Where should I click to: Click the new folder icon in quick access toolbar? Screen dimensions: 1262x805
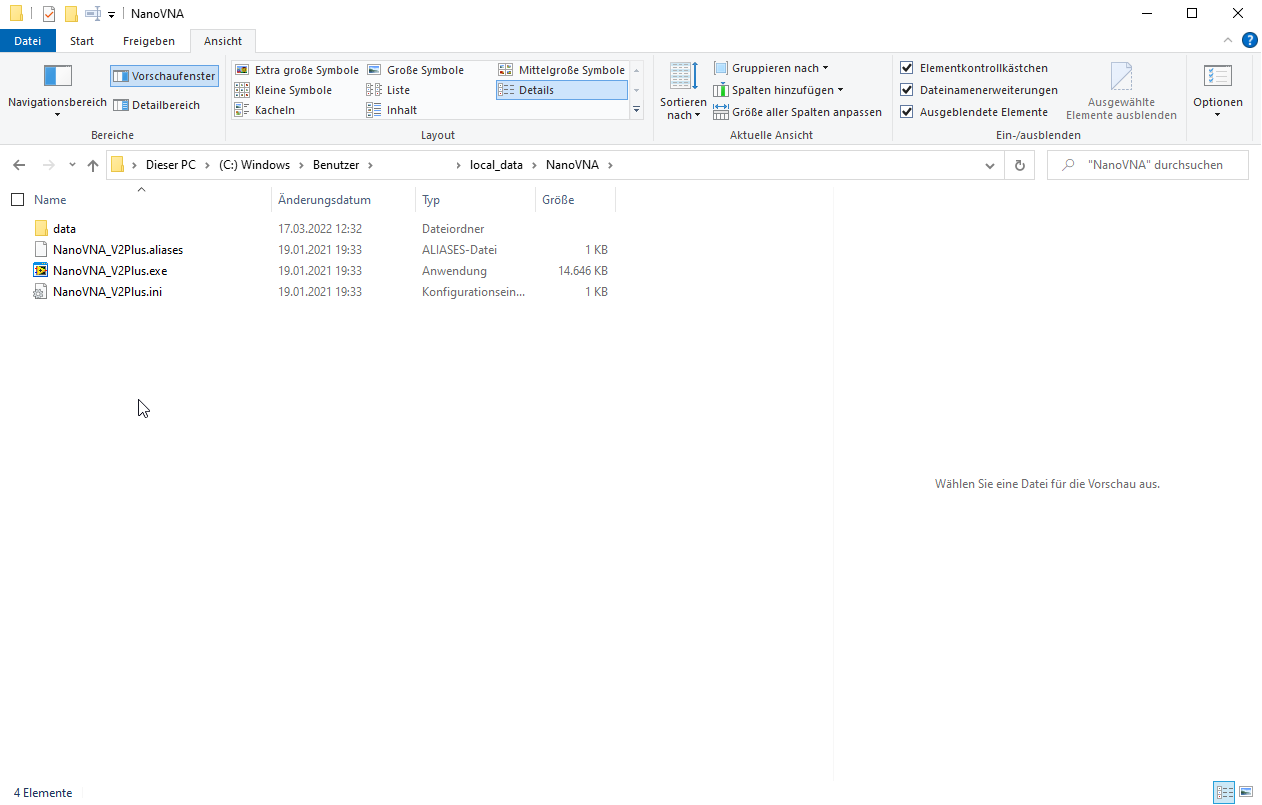71,14
